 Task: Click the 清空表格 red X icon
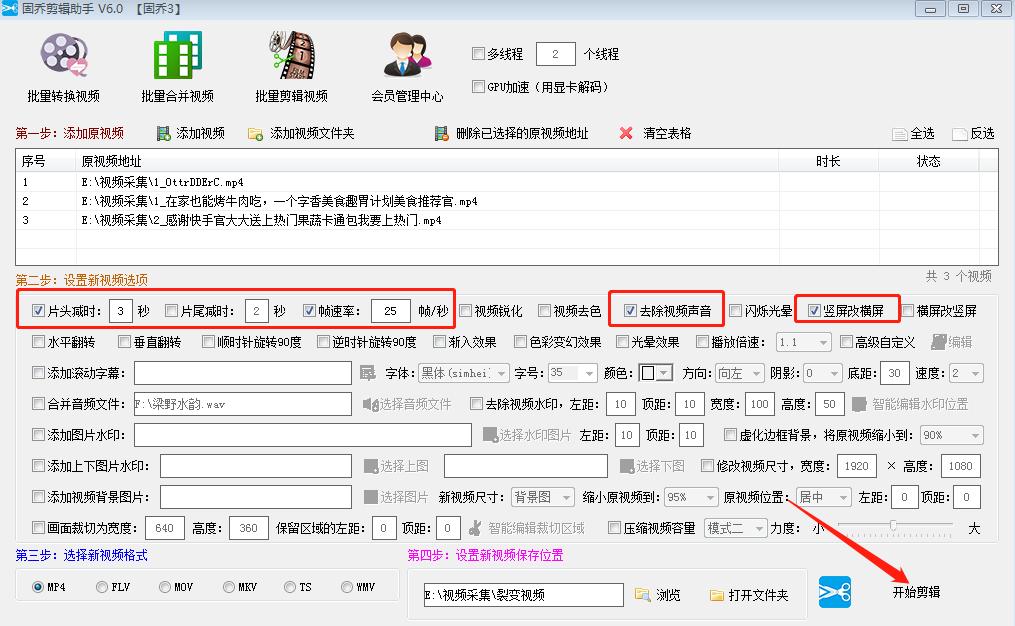tap(626, 133)
